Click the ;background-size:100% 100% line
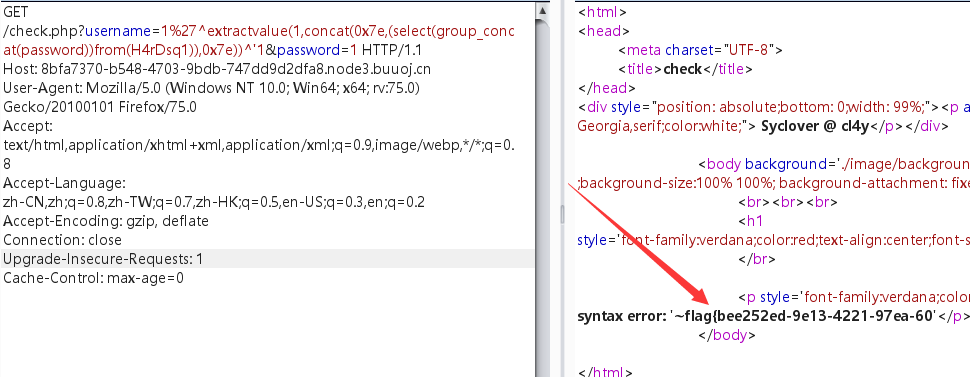The image size is (970, 377). point(774,183)
